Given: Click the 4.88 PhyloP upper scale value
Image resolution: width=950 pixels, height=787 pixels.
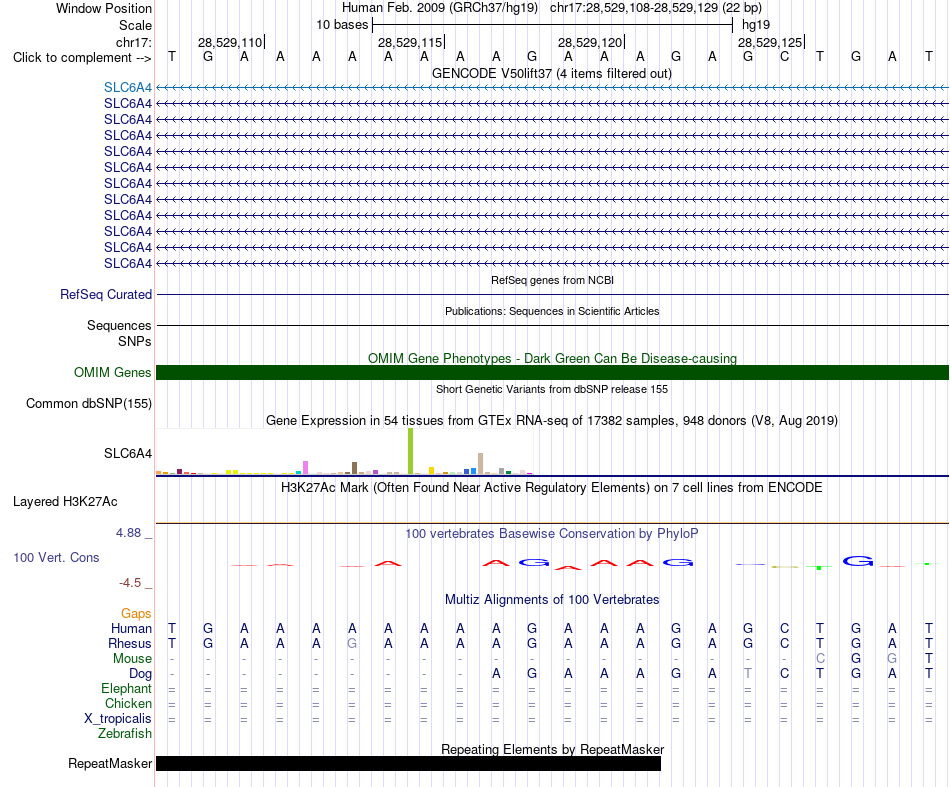Looking at the screenshot, I should [128, 533].
